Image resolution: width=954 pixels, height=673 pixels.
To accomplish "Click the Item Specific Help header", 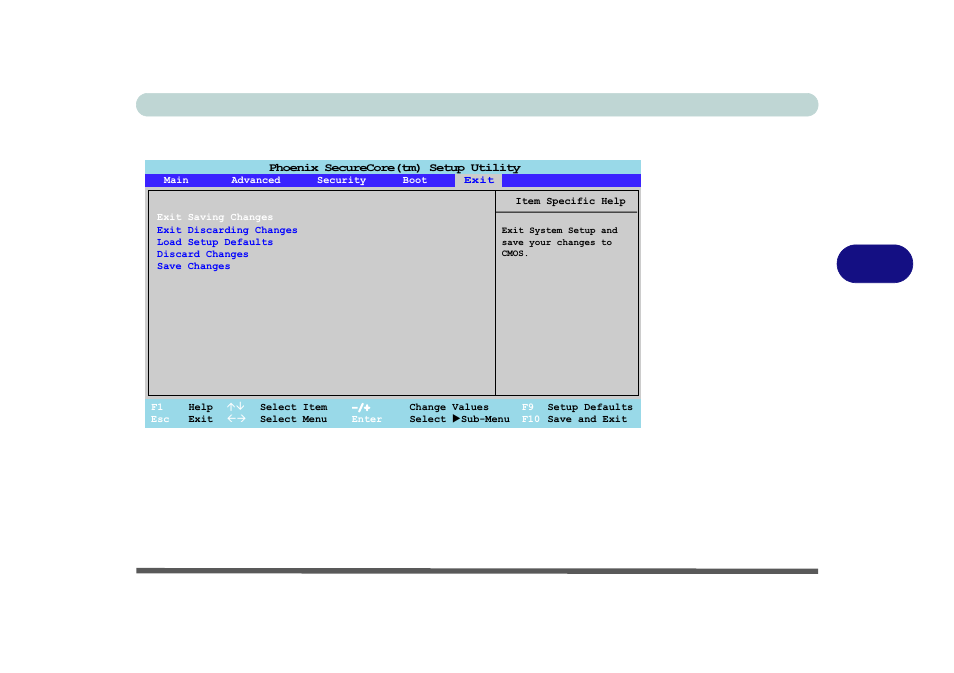I will [x=570, y=201].
